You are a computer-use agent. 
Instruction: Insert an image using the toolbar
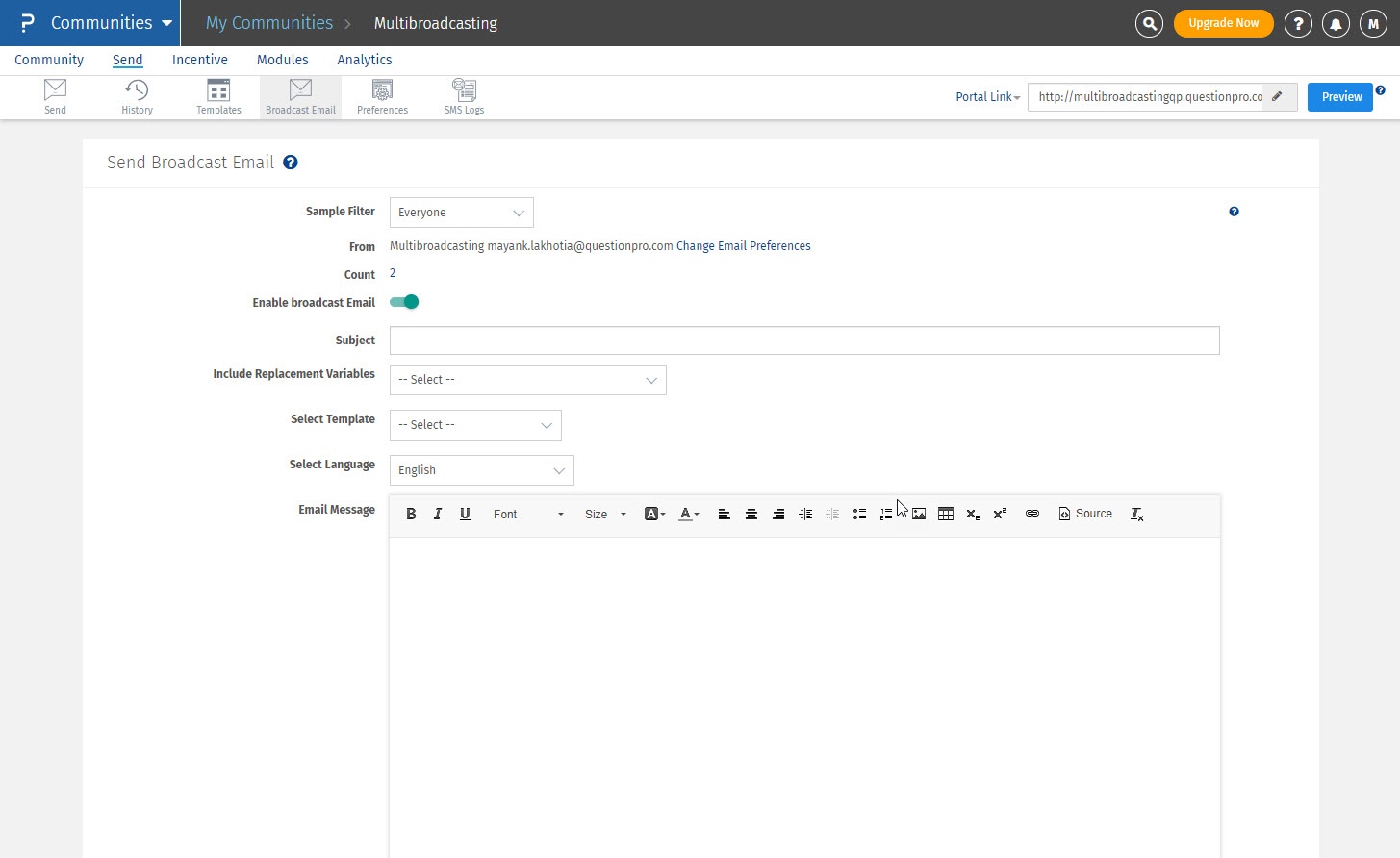point(919,514)
